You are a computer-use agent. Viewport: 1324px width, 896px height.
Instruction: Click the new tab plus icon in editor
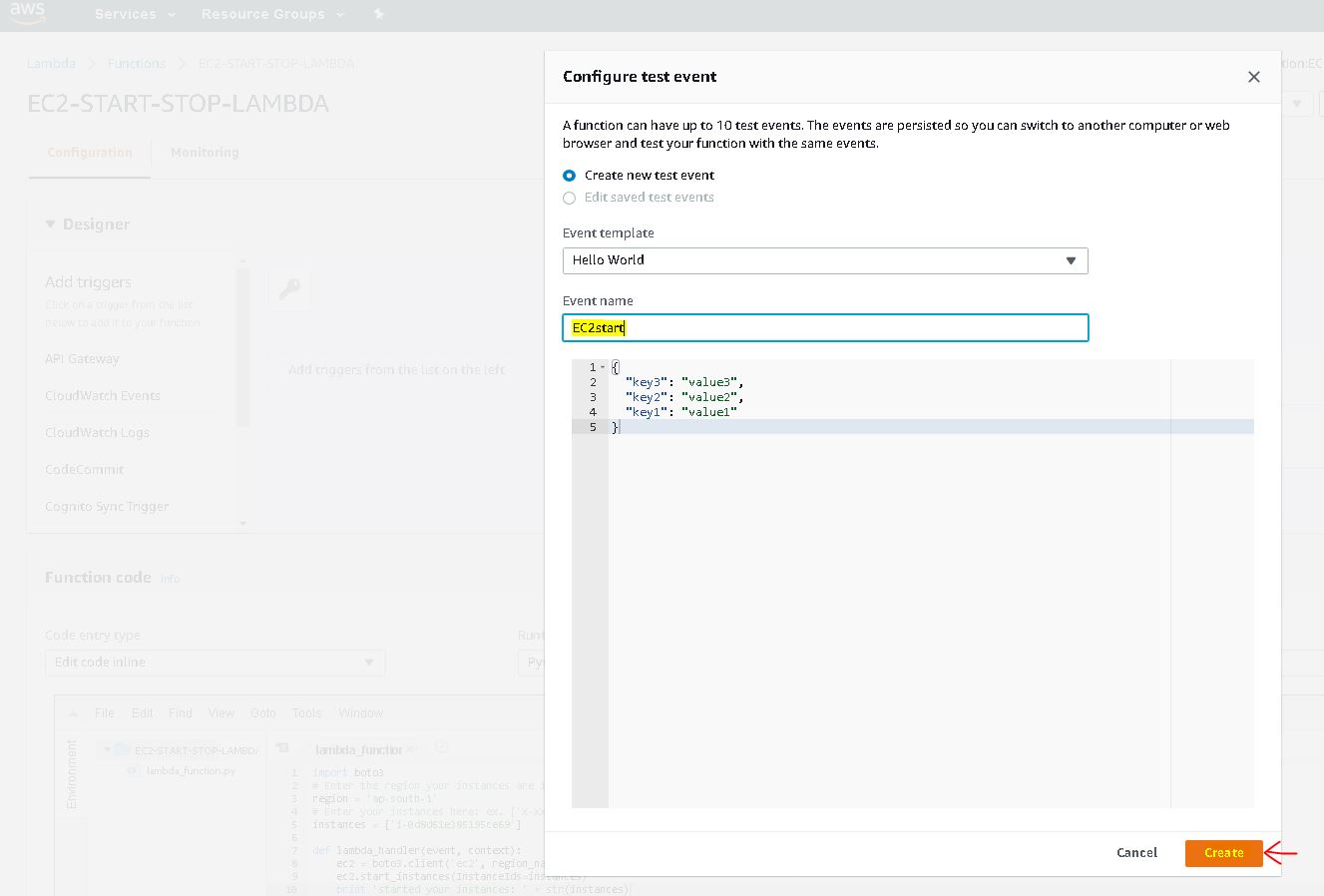coord(442,748)
